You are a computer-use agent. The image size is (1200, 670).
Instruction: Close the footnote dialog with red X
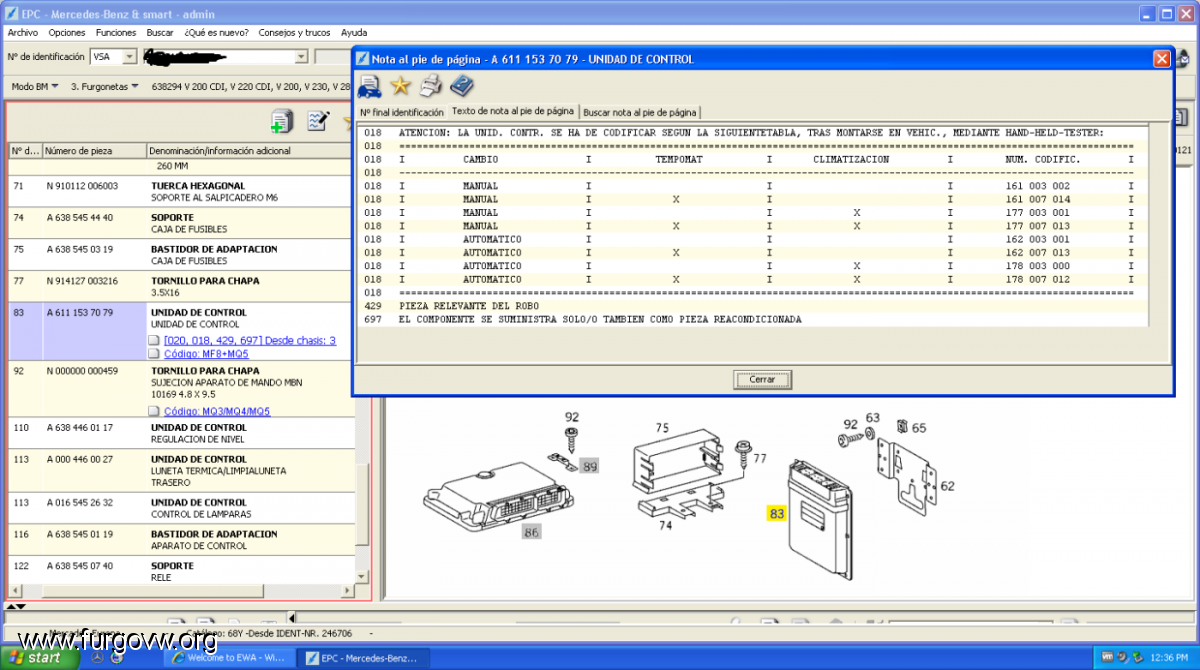tap(1161, 59)
